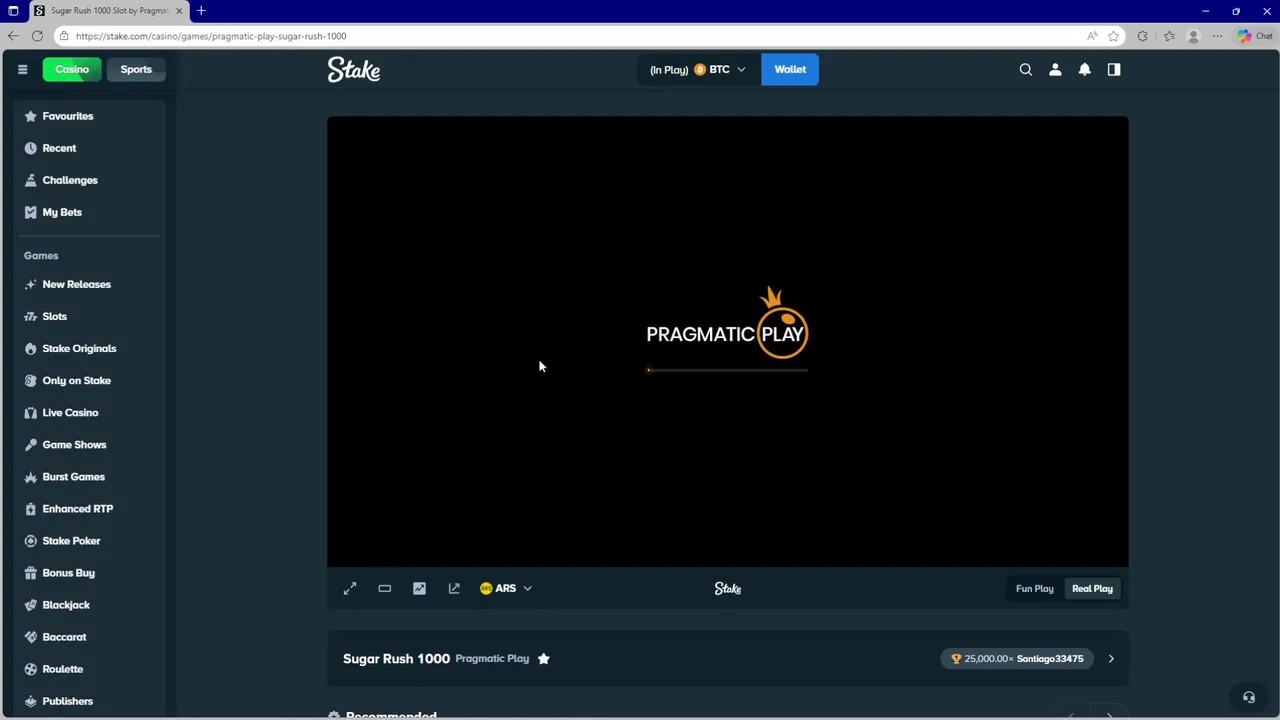
Task: Open the user profile icon
Action: pyautogui.click(x=1055, y=69)
